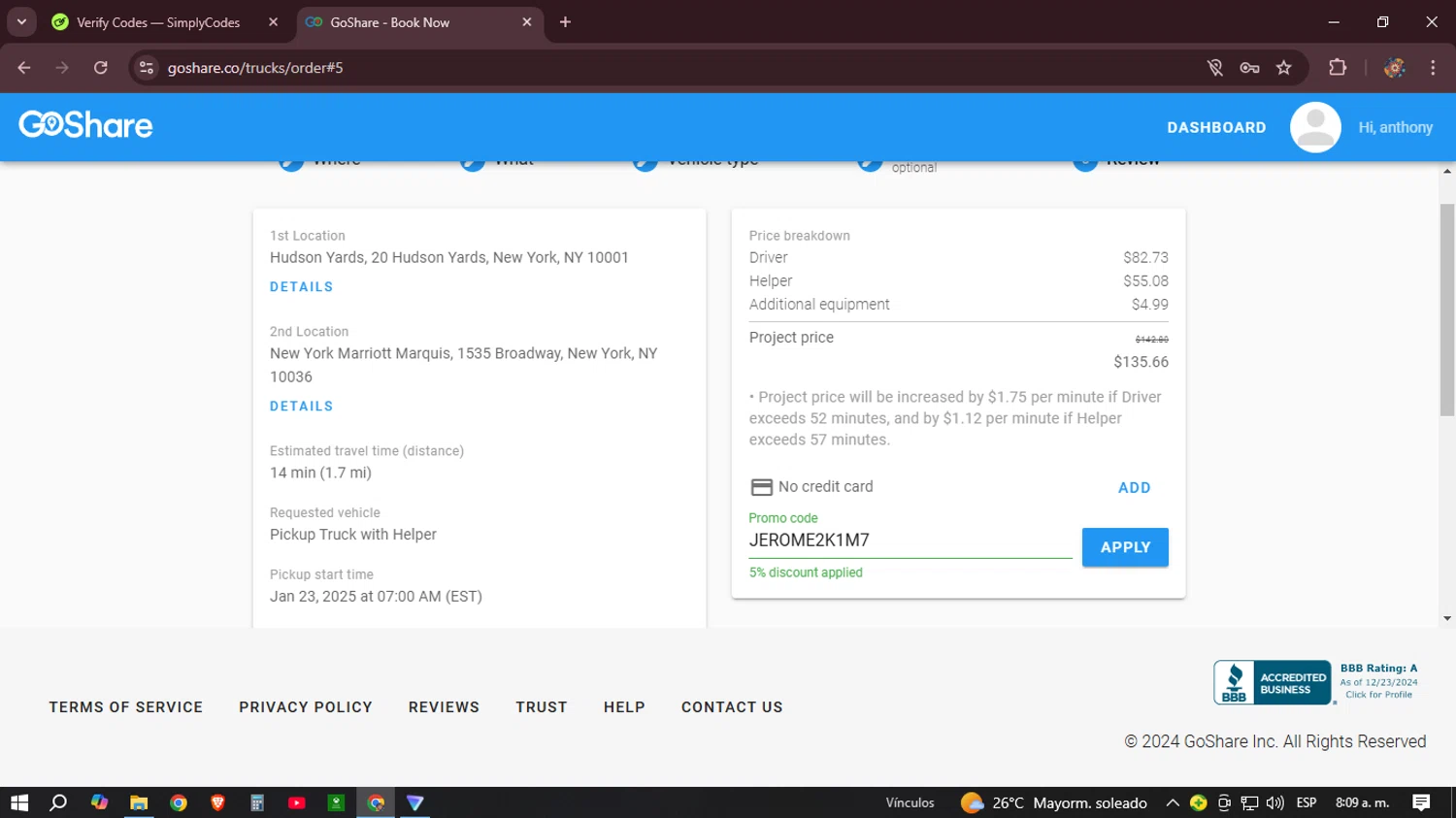The height and width of the screenshot is (818, 1456).
Task: Close the Verify Codes SimplyCodes tab
Action: pyautogui.click(x=273, y=22)
